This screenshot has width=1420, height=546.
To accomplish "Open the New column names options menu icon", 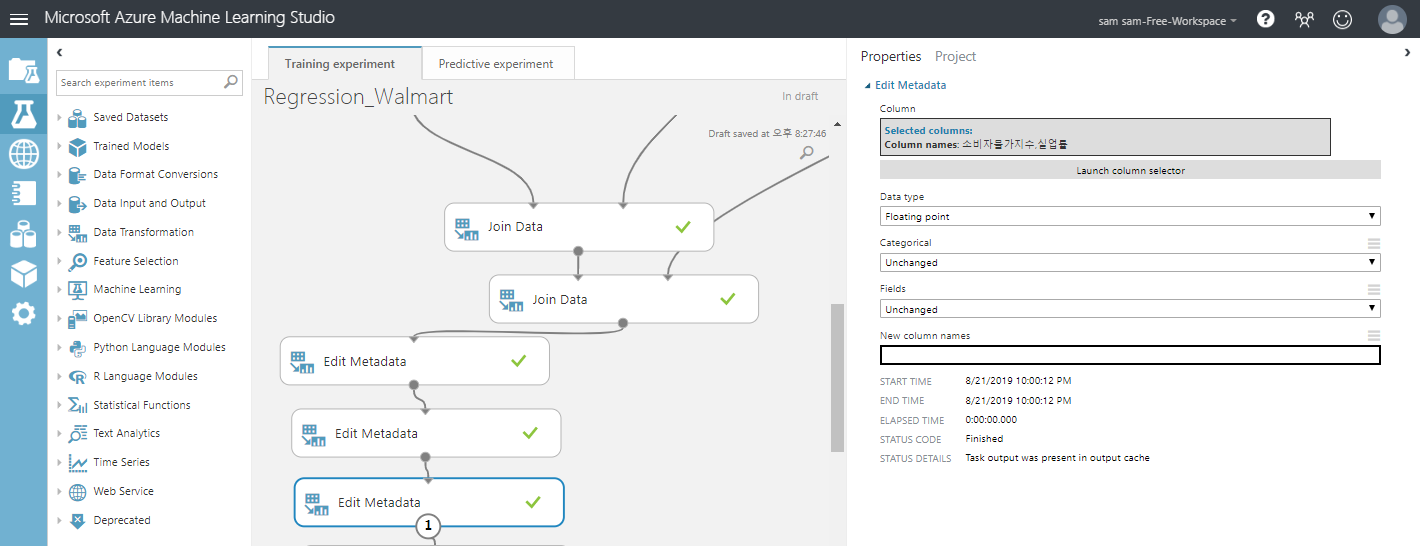I will point(1374,335).
